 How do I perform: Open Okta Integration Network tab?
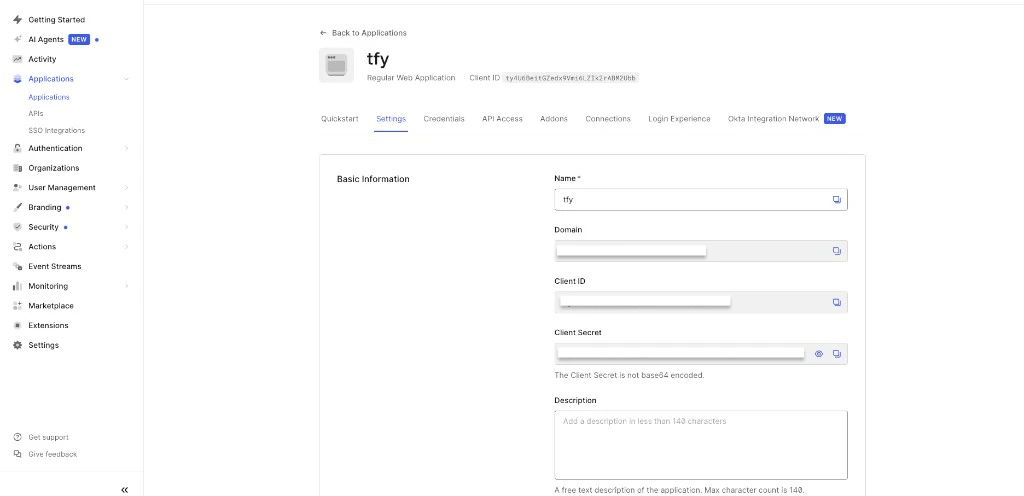pos(786,119)
